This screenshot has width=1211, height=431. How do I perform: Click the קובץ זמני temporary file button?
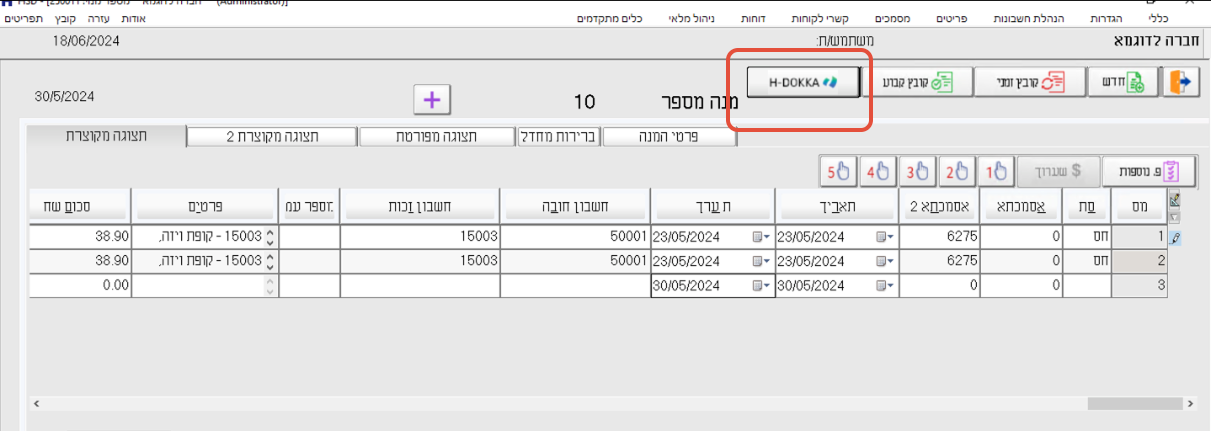pos(1029,83)
